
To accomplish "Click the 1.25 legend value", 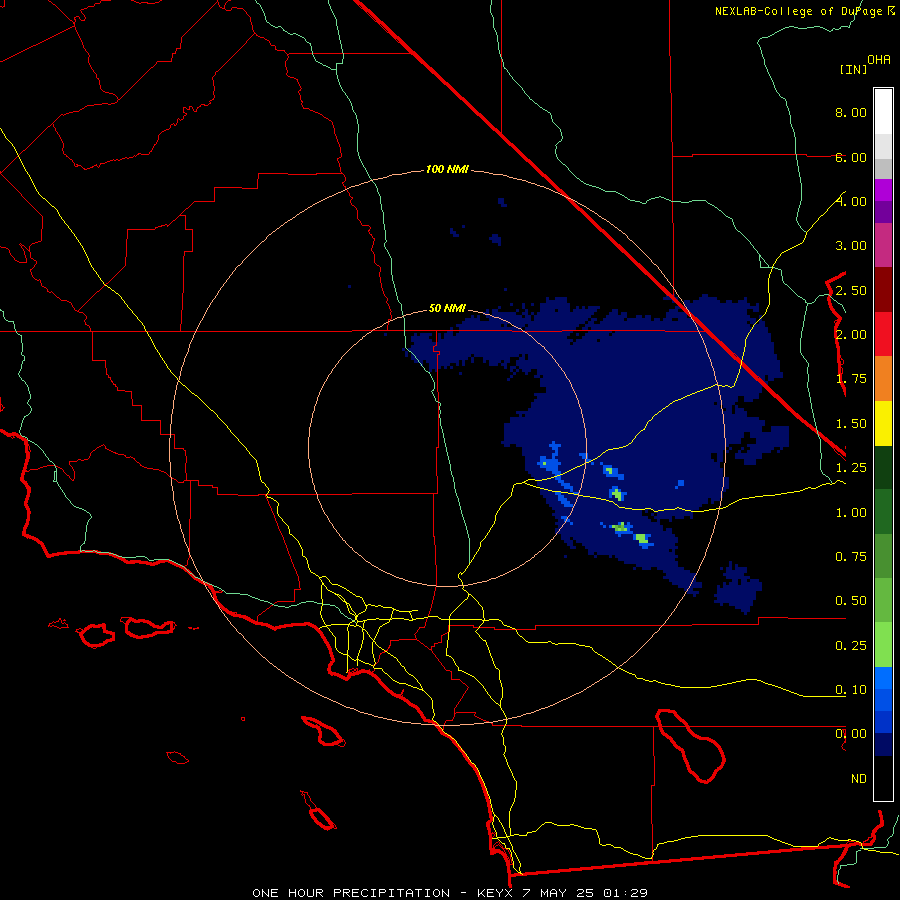I will point(851,468).
